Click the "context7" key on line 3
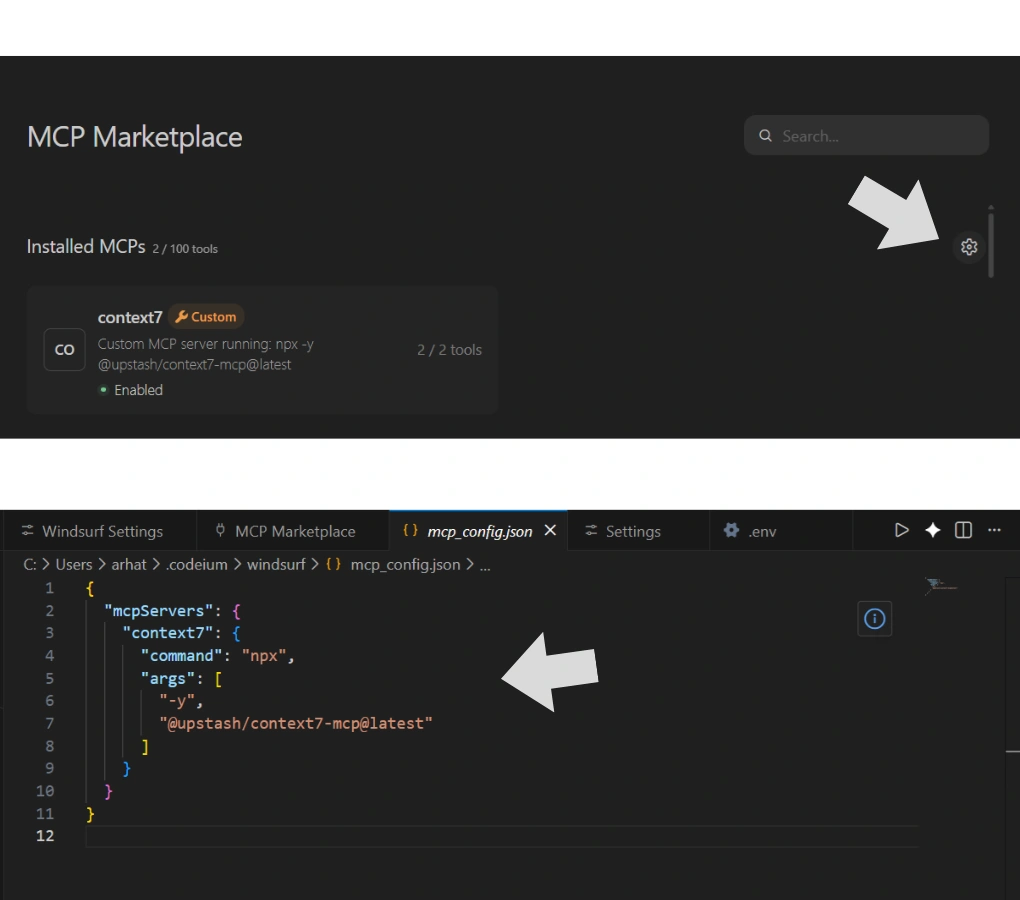This screenshot has width=1020, height=900. pos(167,633)
